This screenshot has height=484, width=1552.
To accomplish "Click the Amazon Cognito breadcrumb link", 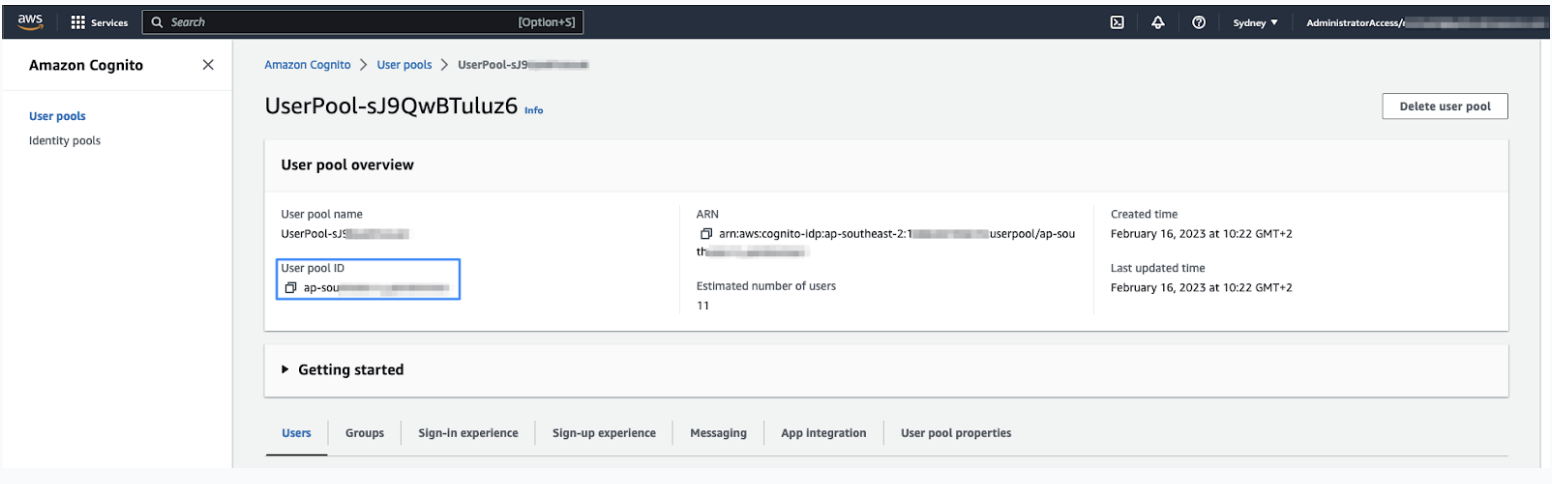I will (307, 65).
